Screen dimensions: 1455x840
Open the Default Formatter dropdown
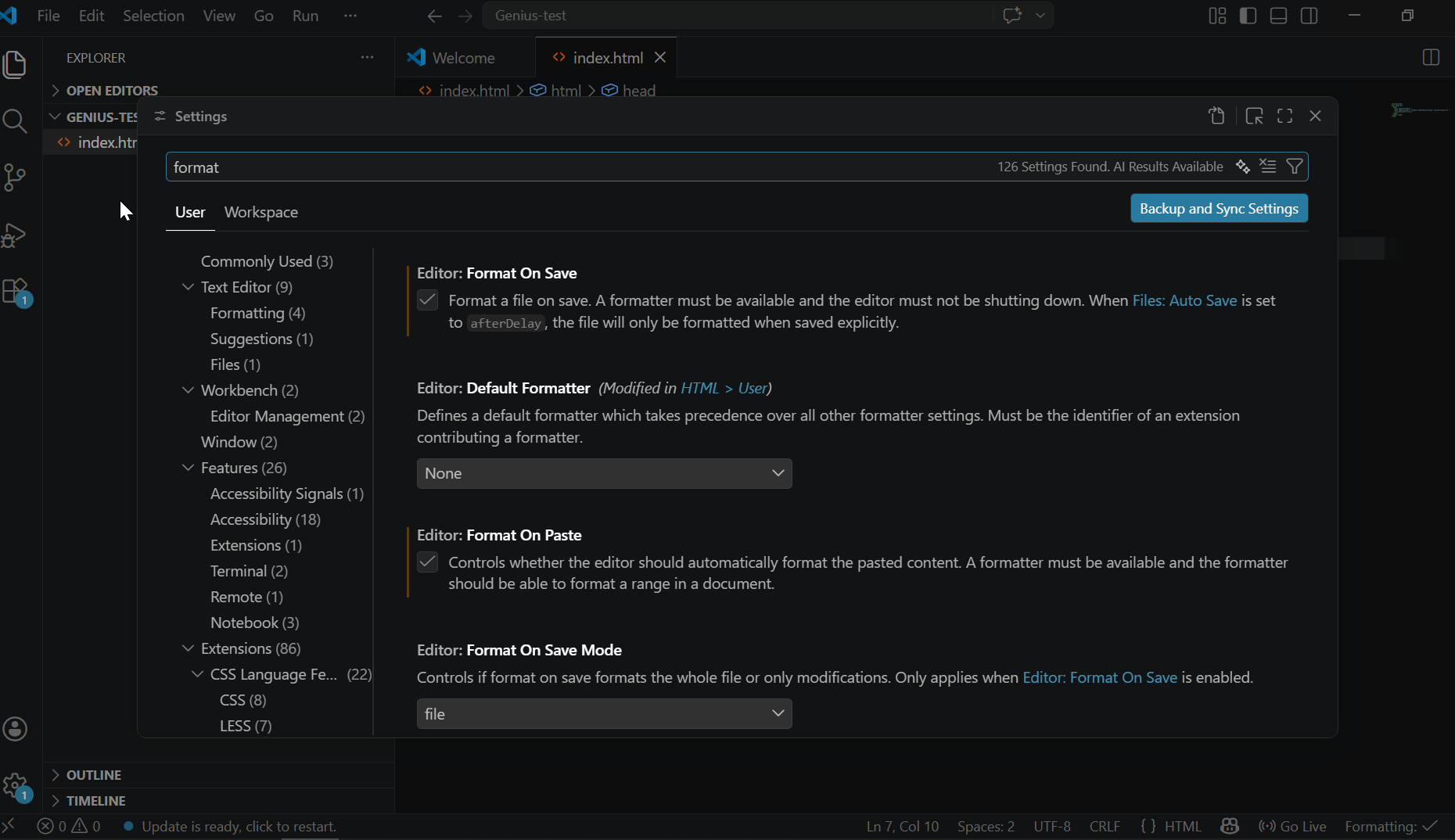tap(604, 473)
